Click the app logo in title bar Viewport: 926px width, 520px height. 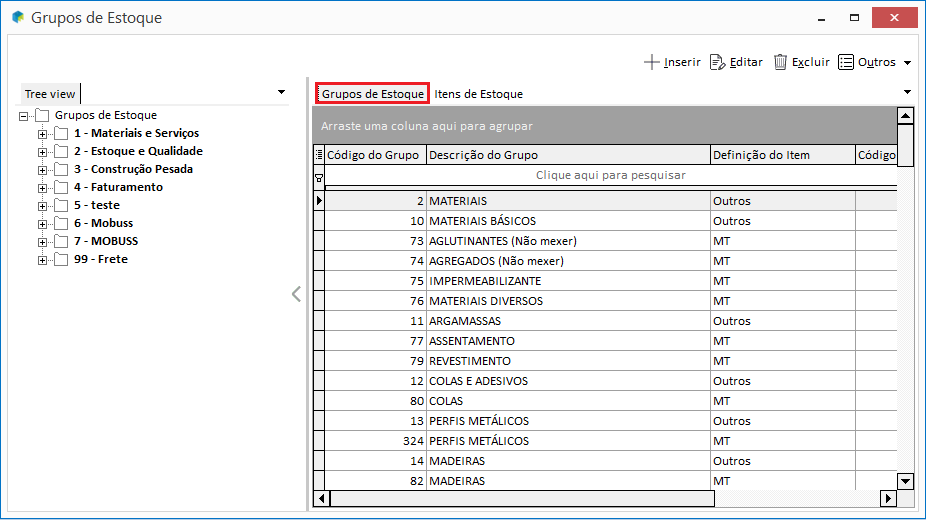[x=18, y=17]
